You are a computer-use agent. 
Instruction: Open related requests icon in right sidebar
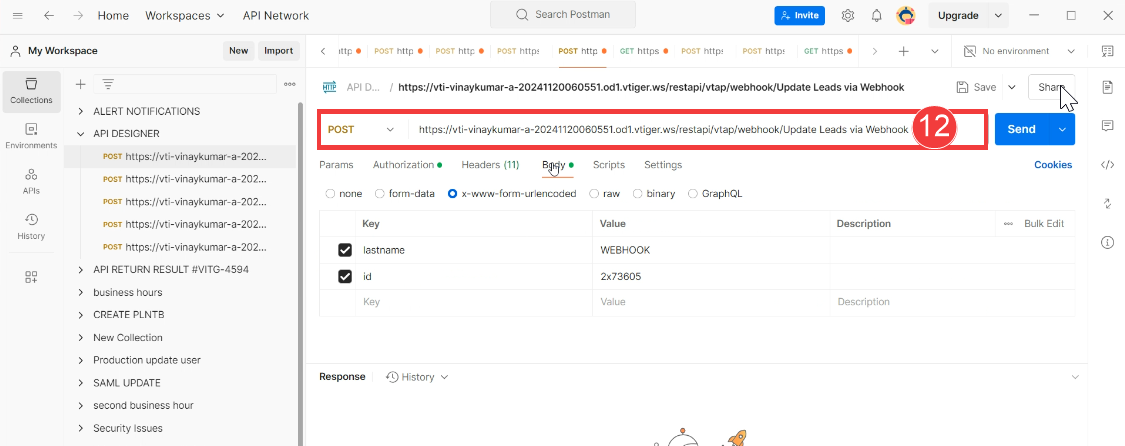(x=1106, y=204)
